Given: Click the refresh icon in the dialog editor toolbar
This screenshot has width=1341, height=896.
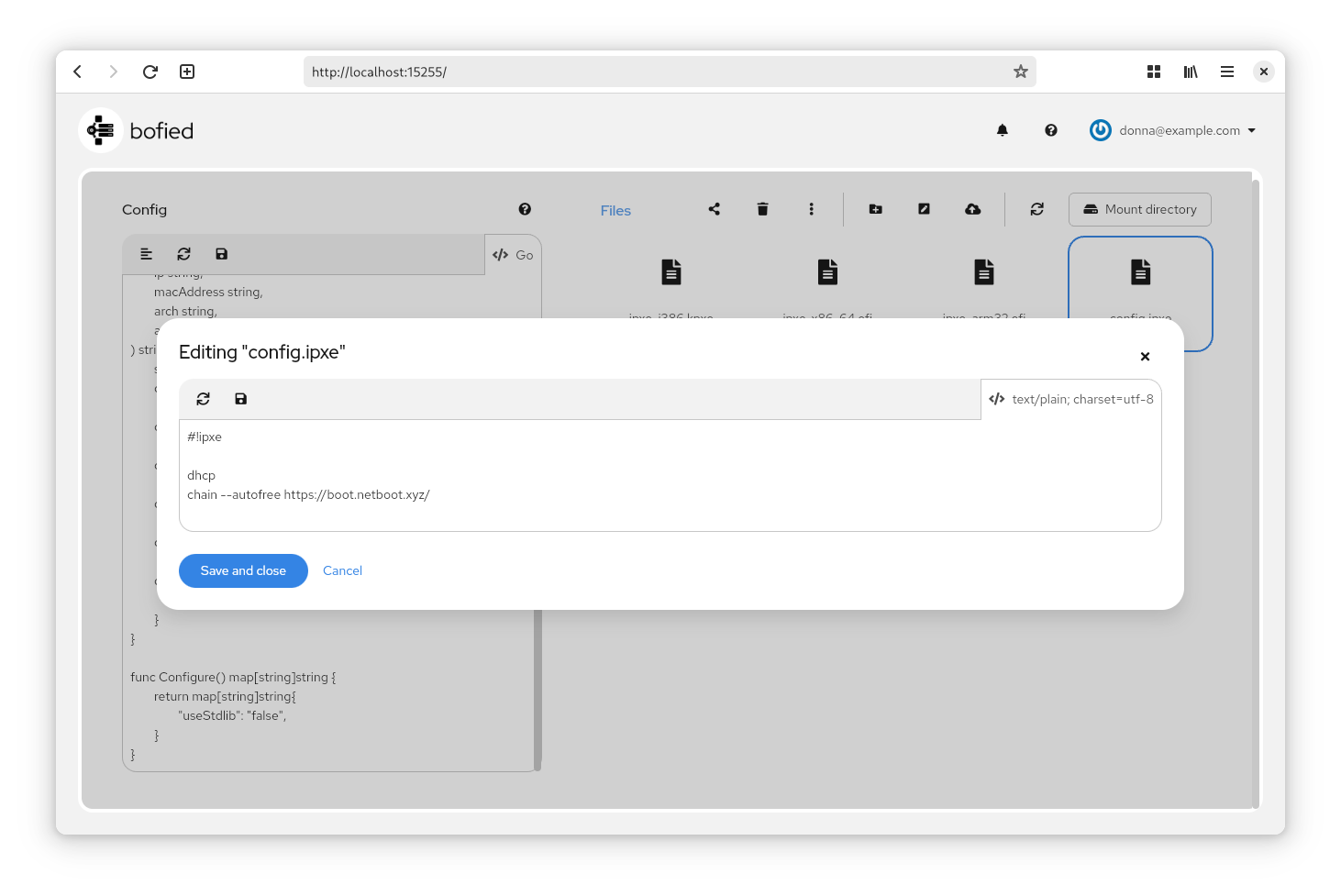Looking at the screenshot, I should pos(203,399).
